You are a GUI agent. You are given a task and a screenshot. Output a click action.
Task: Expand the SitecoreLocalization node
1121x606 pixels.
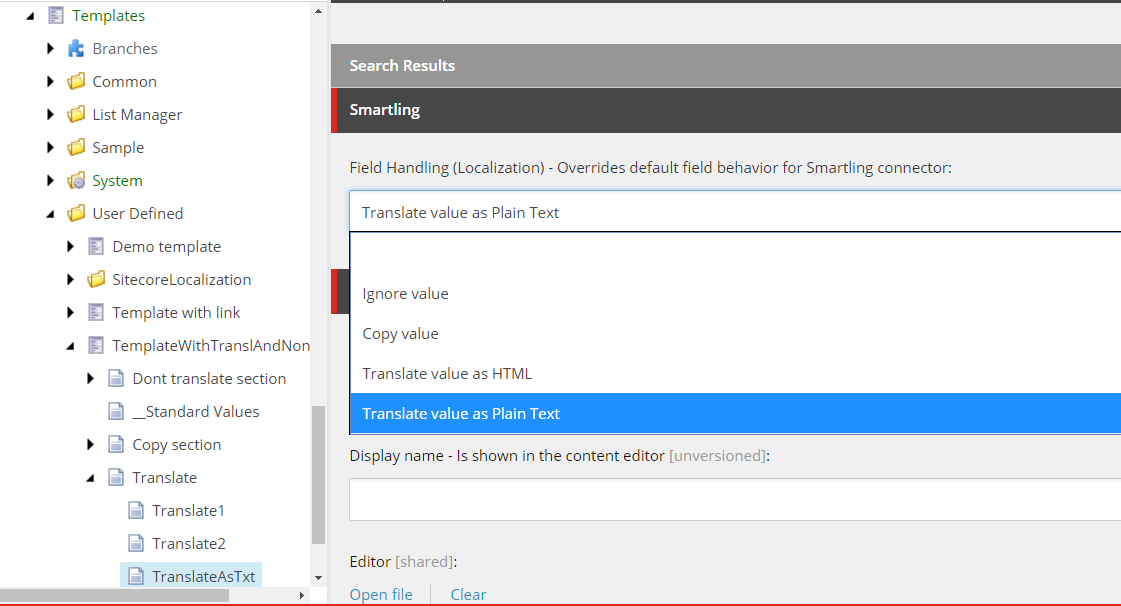[70, 279]
